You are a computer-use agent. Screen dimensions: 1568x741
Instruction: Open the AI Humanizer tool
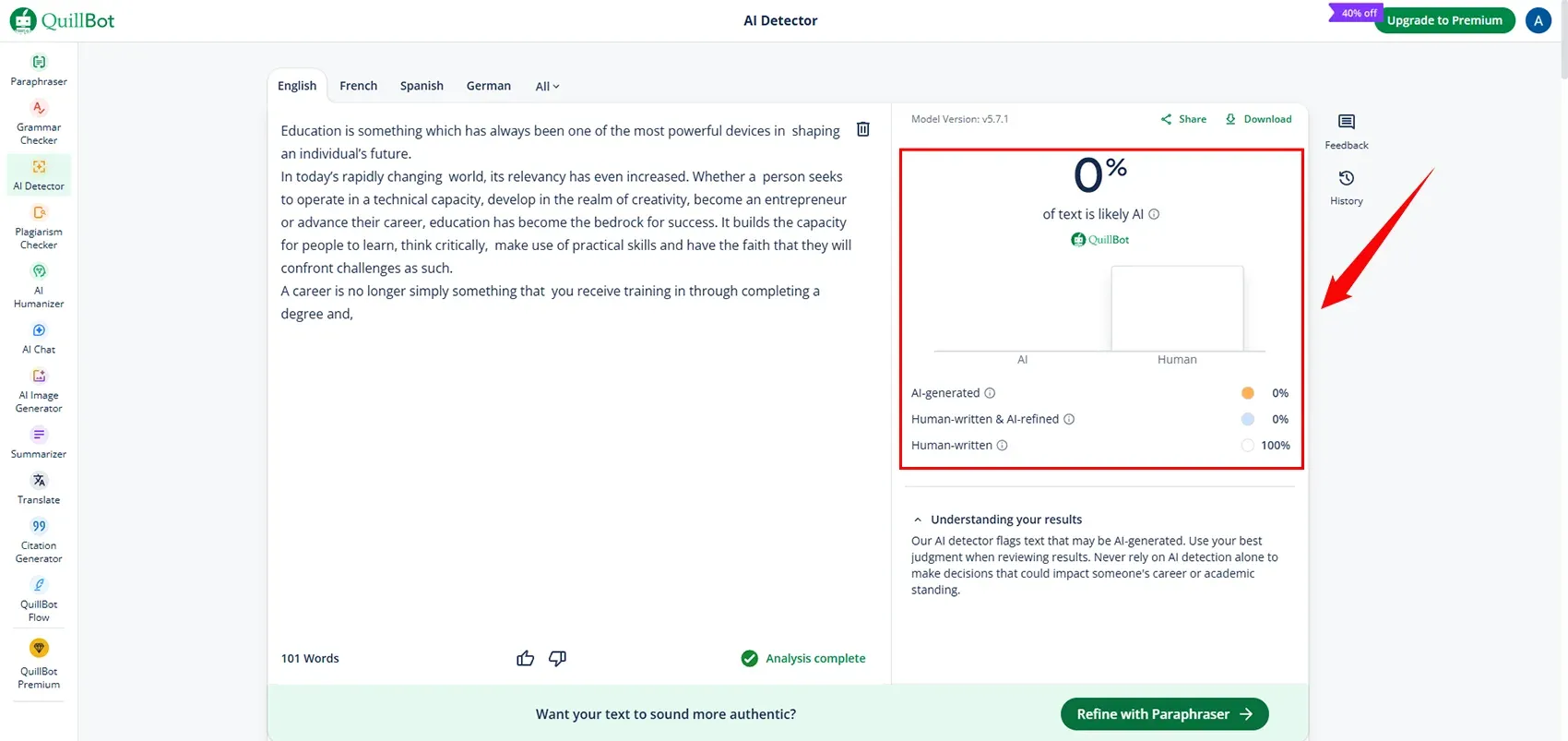[39, 285]
